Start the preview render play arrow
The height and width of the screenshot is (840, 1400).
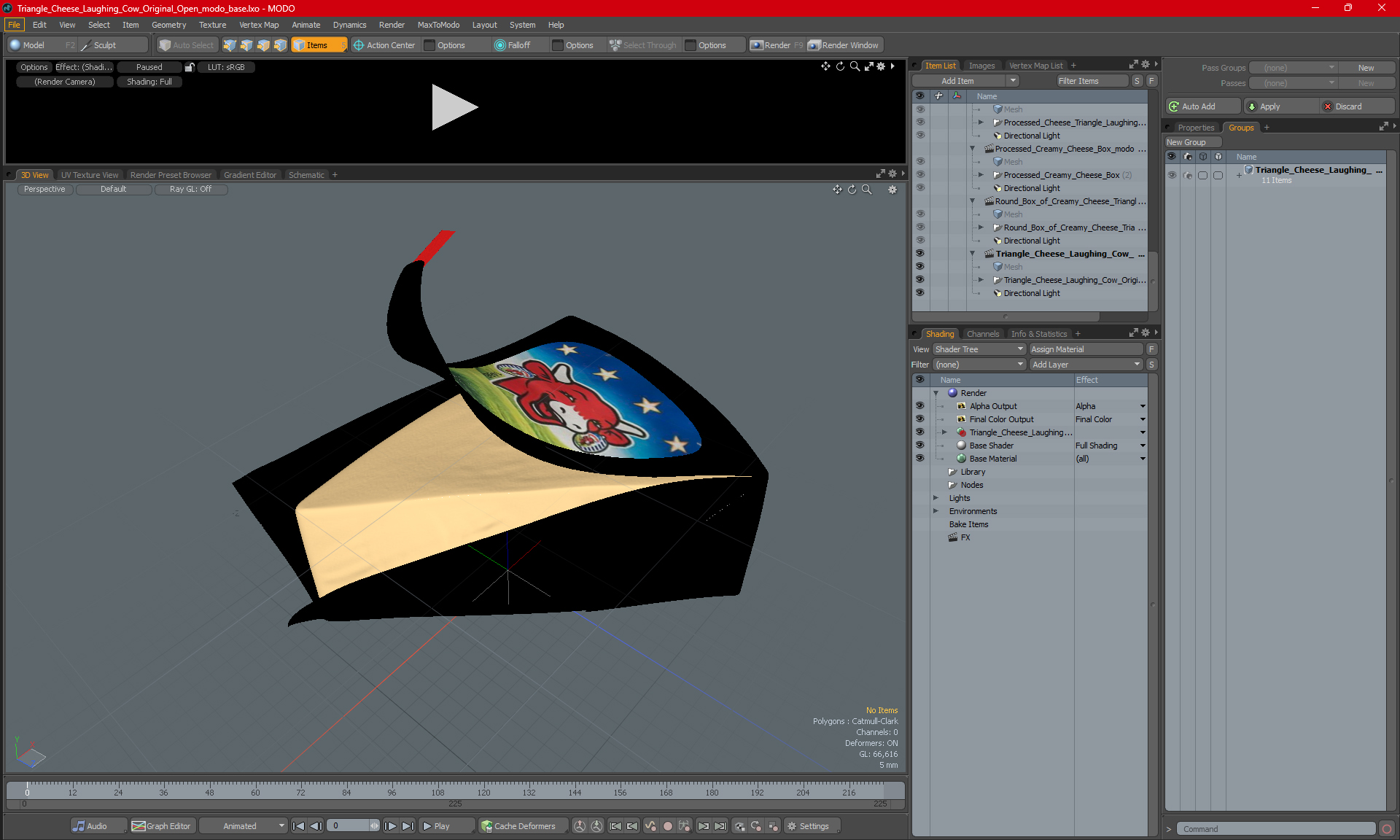(x=454, y=107)
